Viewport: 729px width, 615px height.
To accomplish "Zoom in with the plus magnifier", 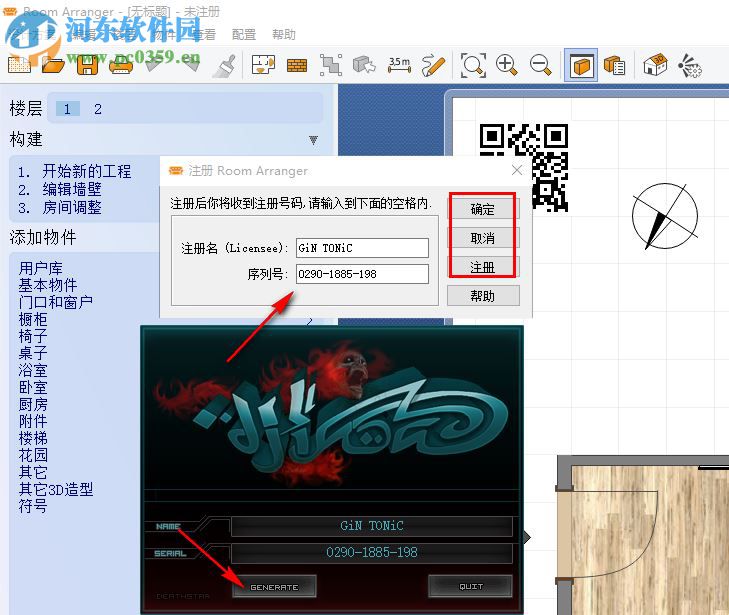I will tap(507, 65).
